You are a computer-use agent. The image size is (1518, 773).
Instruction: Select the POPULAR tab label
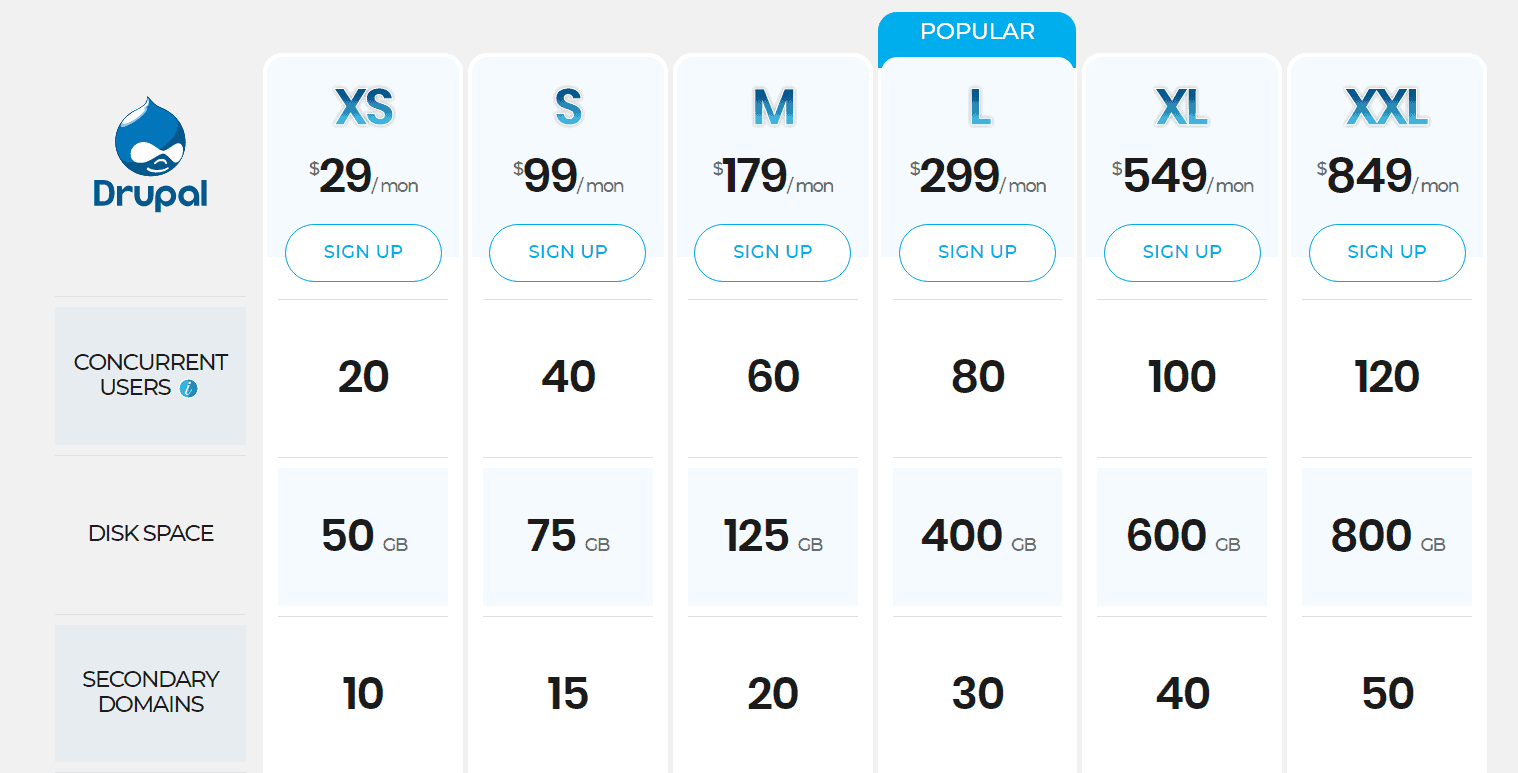[x=977, y=32]
